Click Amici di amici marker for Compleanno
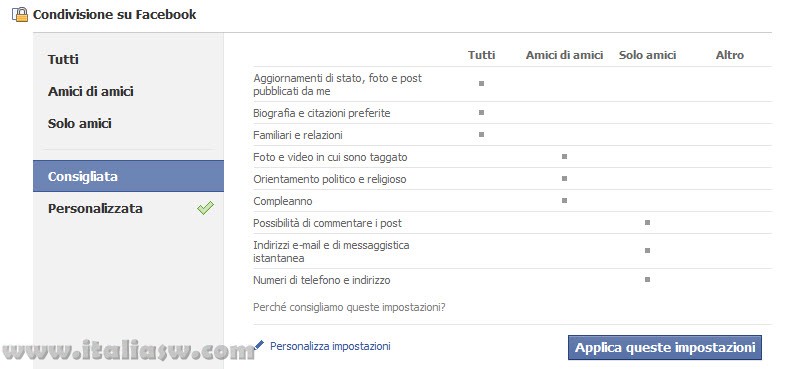The image size is (798, 369). (564, 201)
